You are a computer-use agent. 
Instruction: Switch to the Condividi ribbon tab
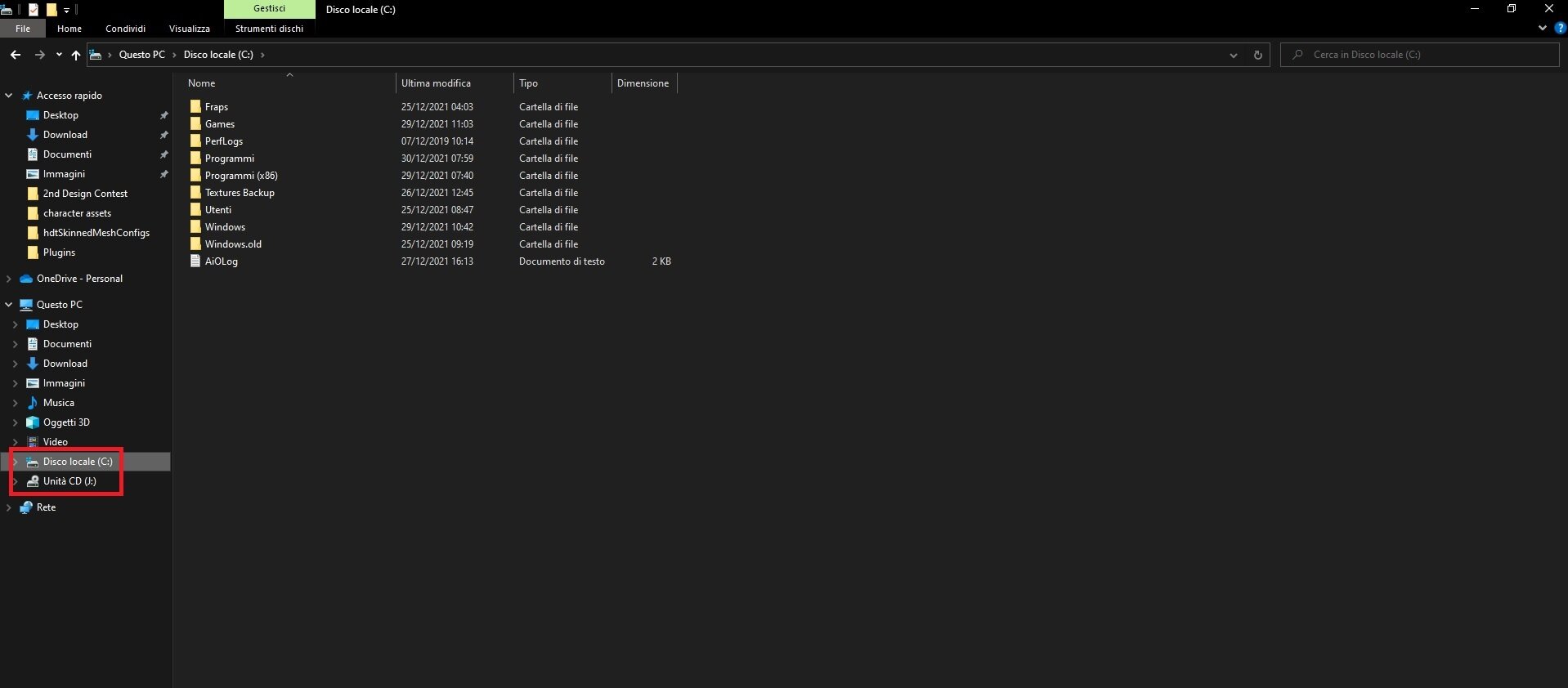coord(125,29)
